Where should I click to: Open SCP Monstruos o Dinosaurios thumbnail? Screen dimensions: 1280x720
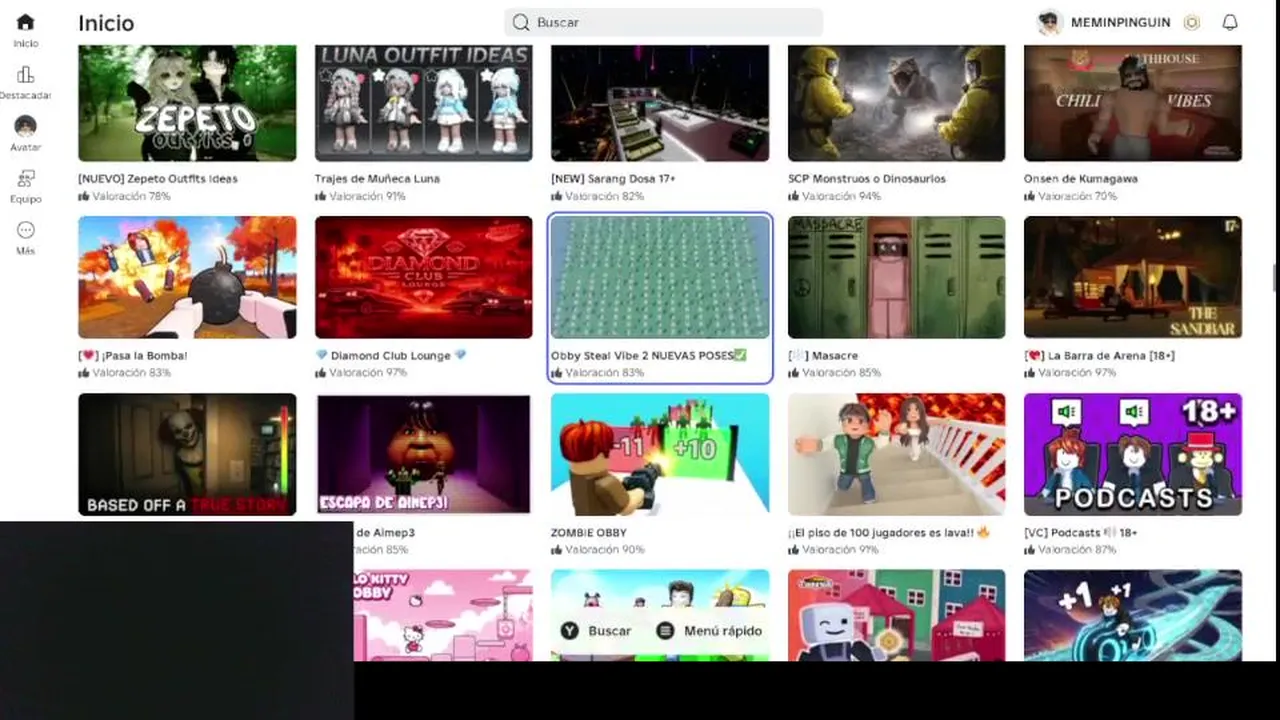pyautogui.click(x=897, y=103)
